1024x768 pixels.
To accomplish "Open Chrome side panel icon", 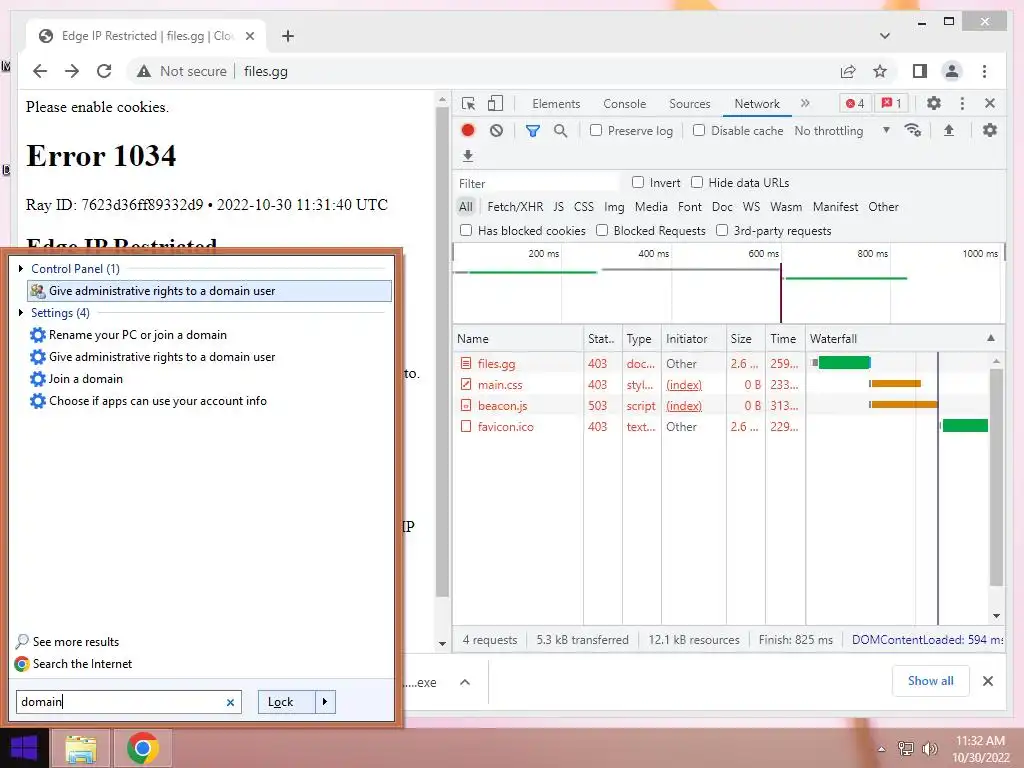I will [920, 71].
